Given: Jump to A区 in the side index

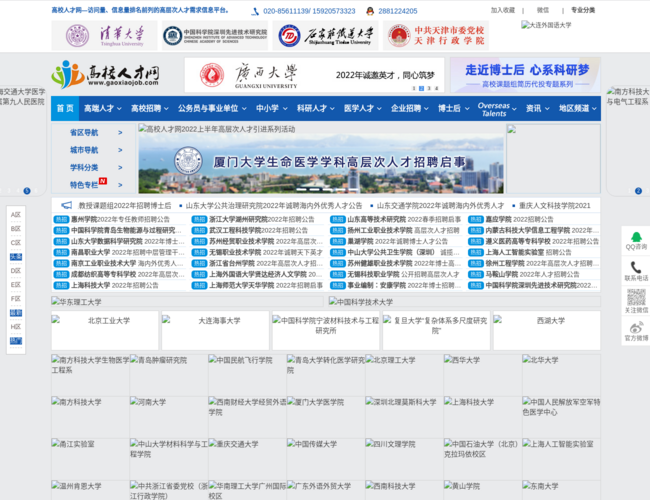Looking at the screenshot, I should (x=16, y=215).
